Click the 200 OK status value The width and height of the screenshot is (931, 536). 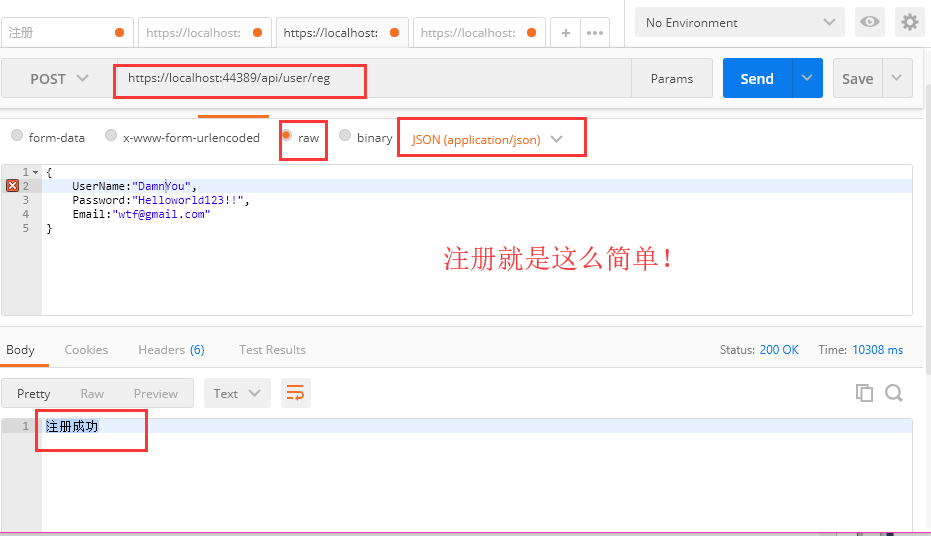pyautogui.click(x=779, y=350)
